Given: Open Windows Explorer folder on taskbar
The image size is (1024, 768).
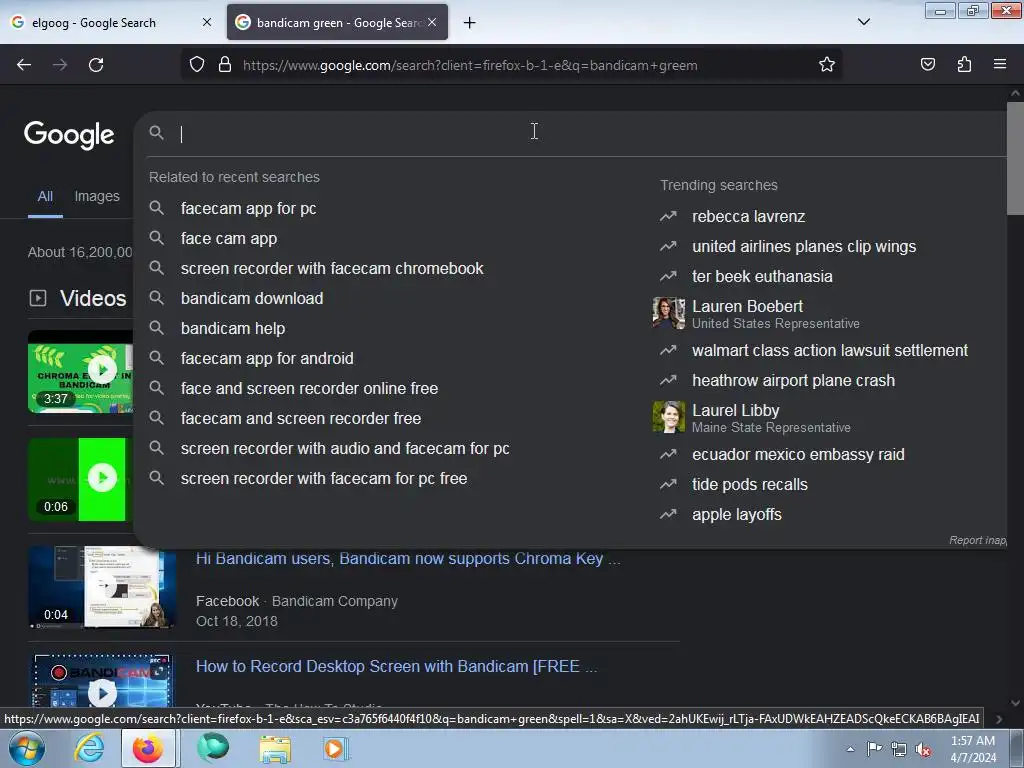Looking at the screenshot, I should [x=275, y=748].
